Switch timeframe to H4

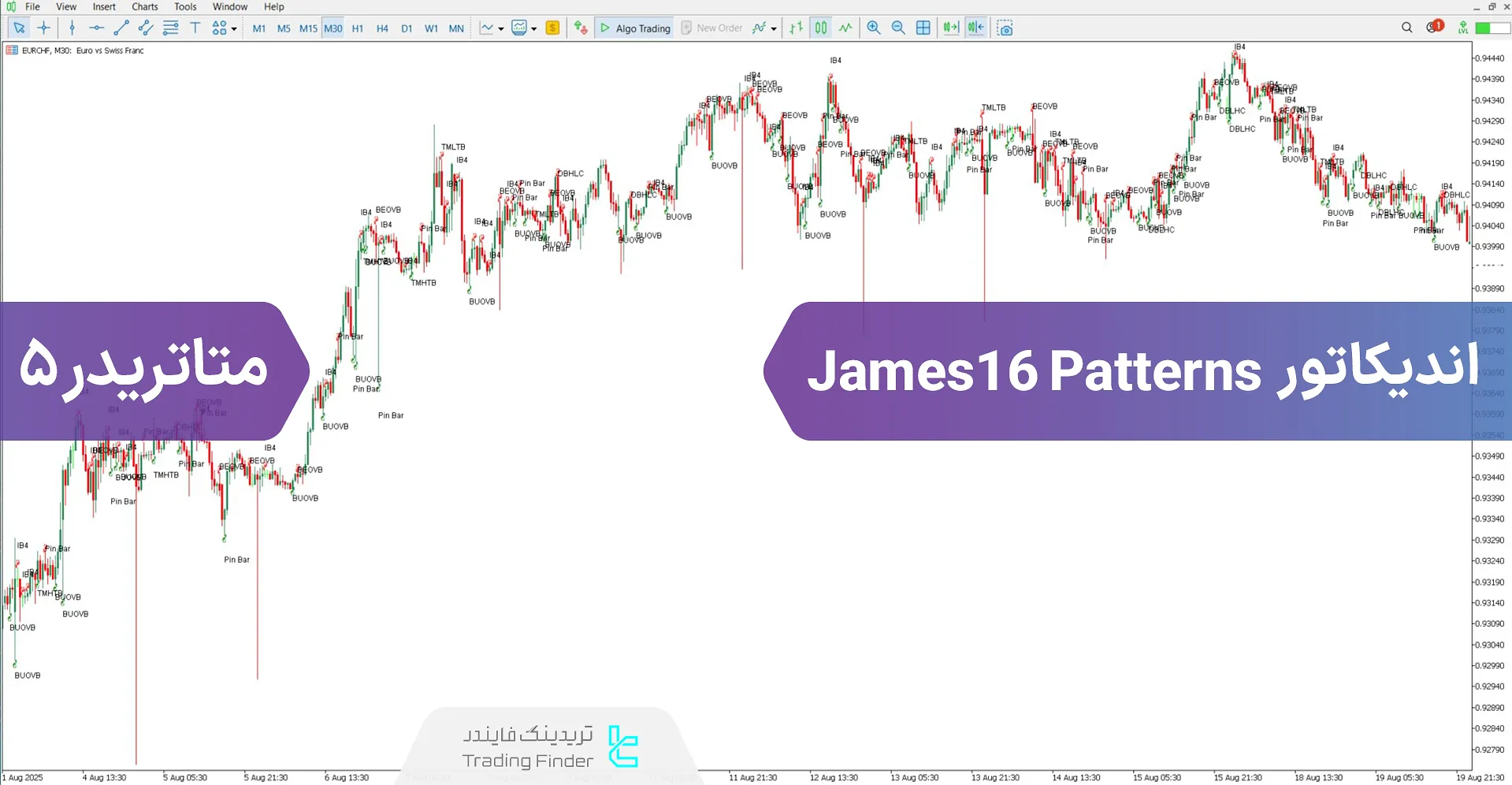click(x=382, y=28)
